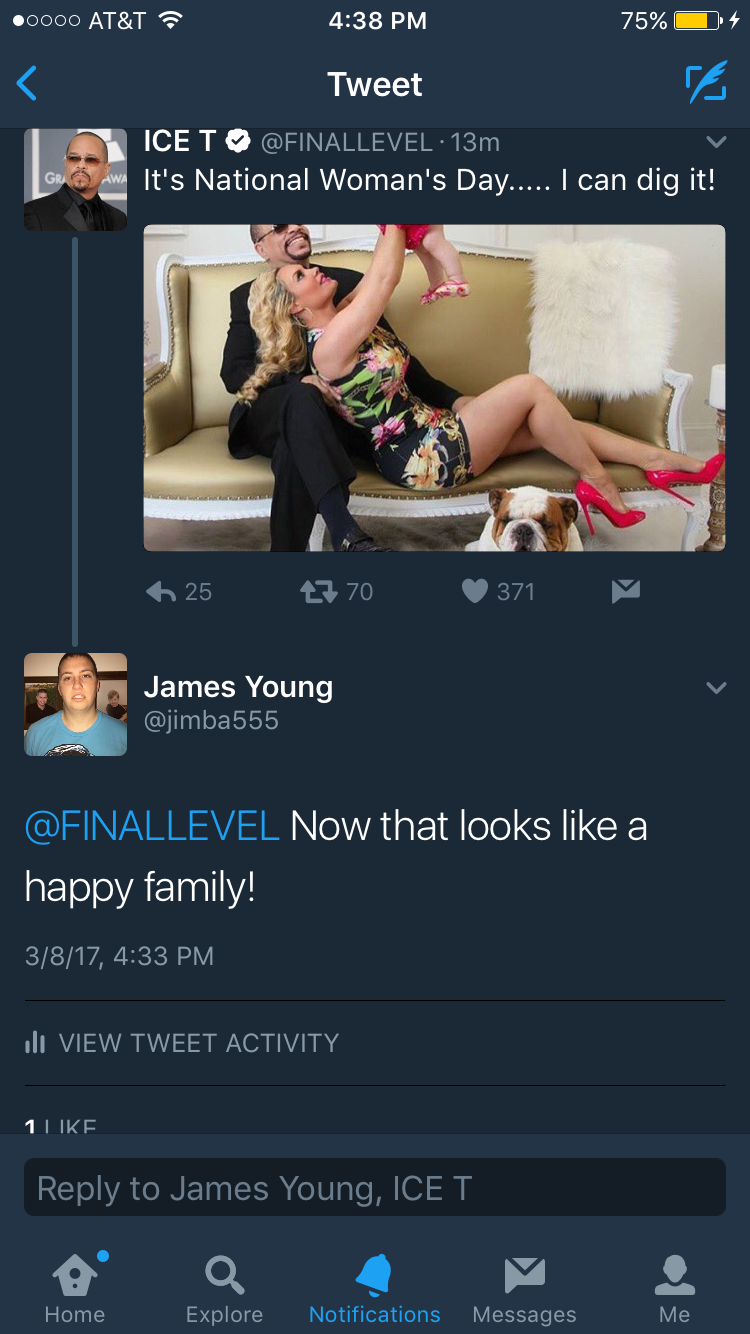Tap ICE T's profile avatar
This screenshot has height=1334, width=750.
click(75, 180)
